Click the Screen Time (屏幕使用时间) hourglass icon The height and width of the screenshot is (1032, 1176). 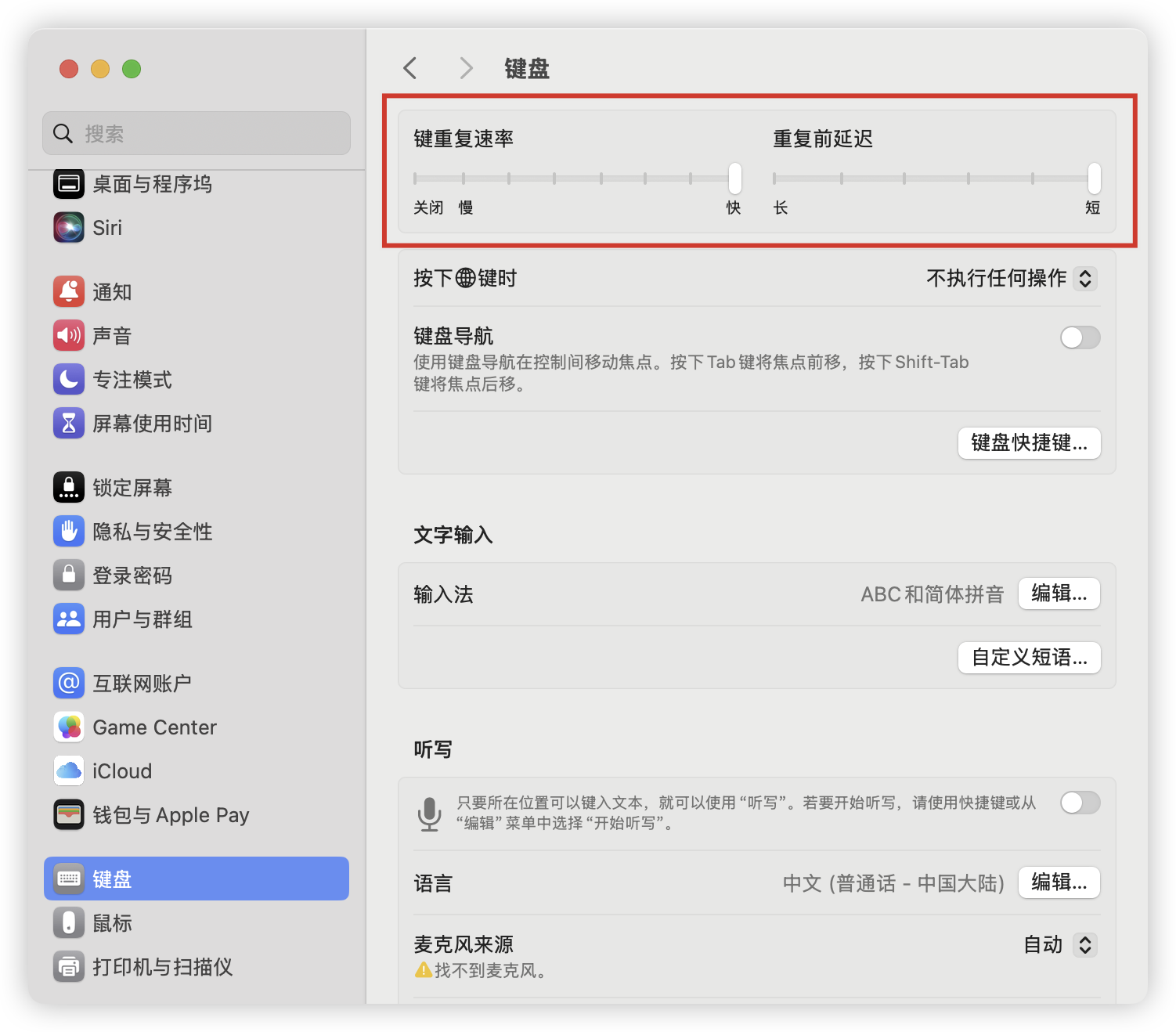click(x=69, y=424)
